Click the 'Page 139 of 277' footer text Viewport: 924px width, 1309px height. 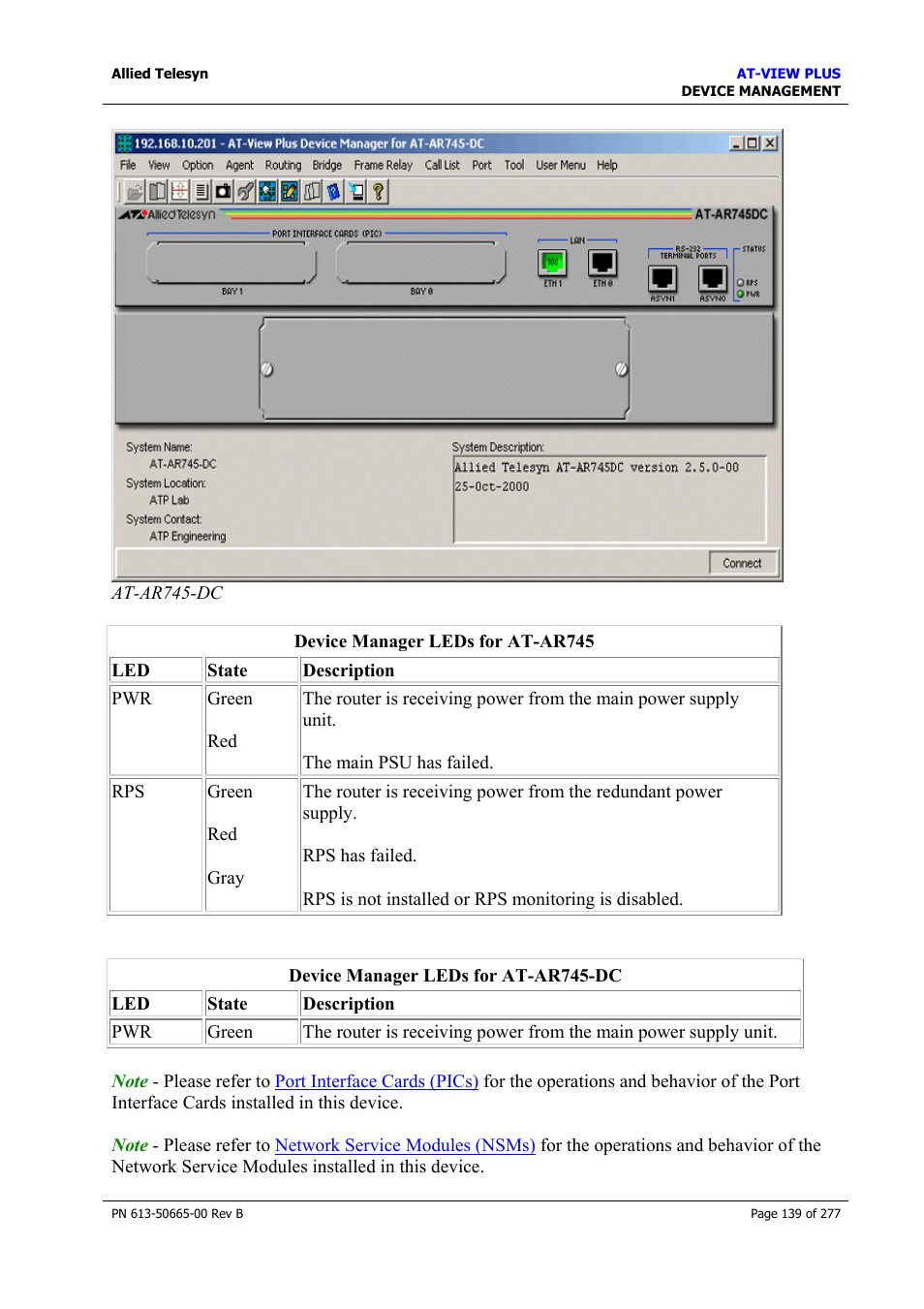pos(795,1213)
